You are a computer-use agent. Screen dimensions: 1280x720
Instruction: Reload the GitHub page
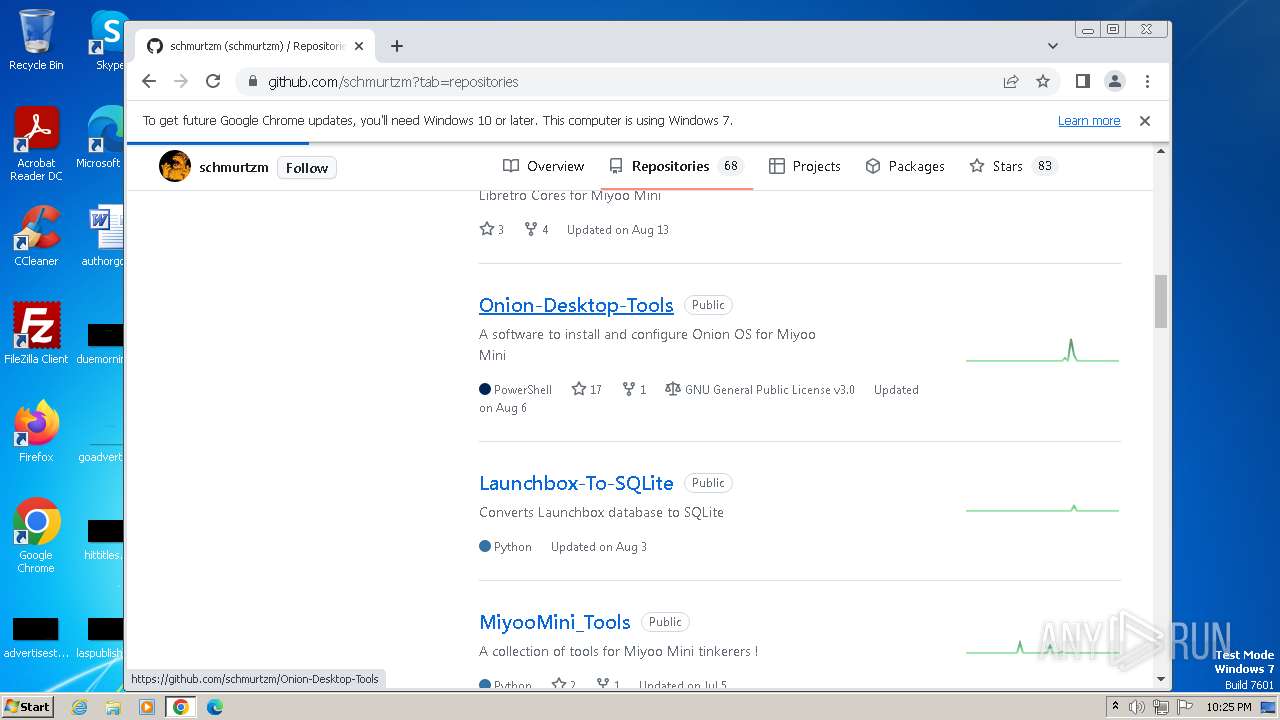pos(213,81)
